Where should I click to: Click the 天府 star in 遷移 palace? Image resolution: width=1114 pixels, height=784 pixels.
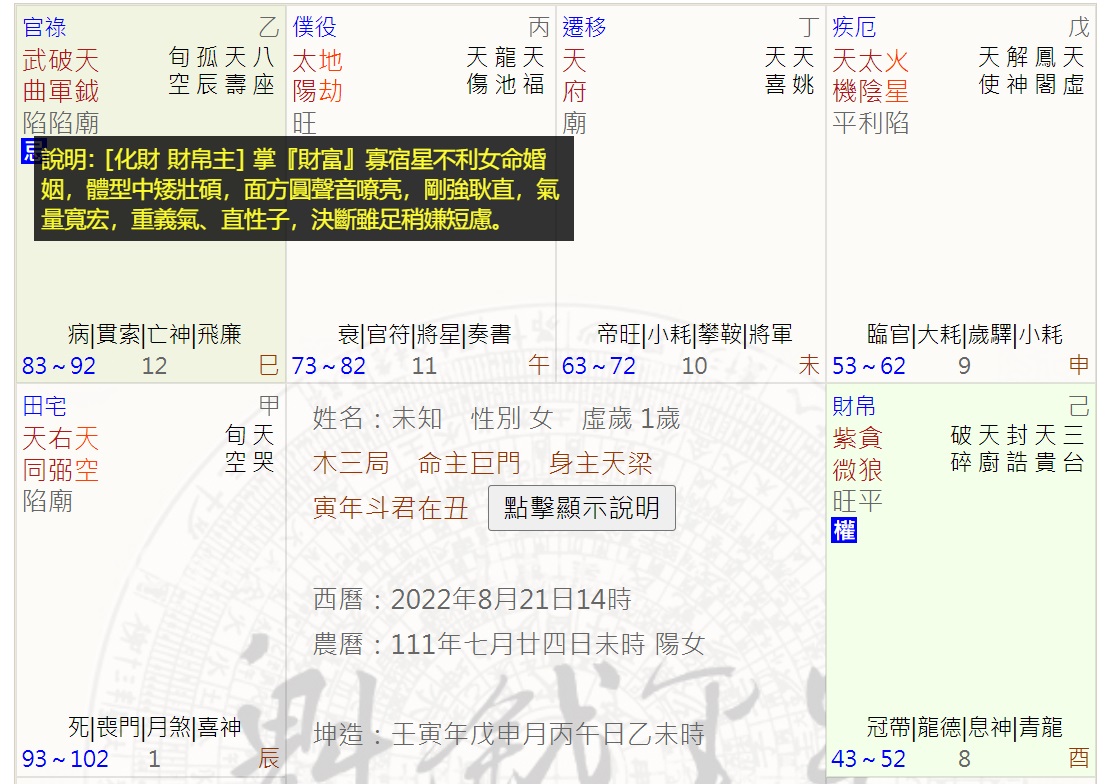click(575, 75)
